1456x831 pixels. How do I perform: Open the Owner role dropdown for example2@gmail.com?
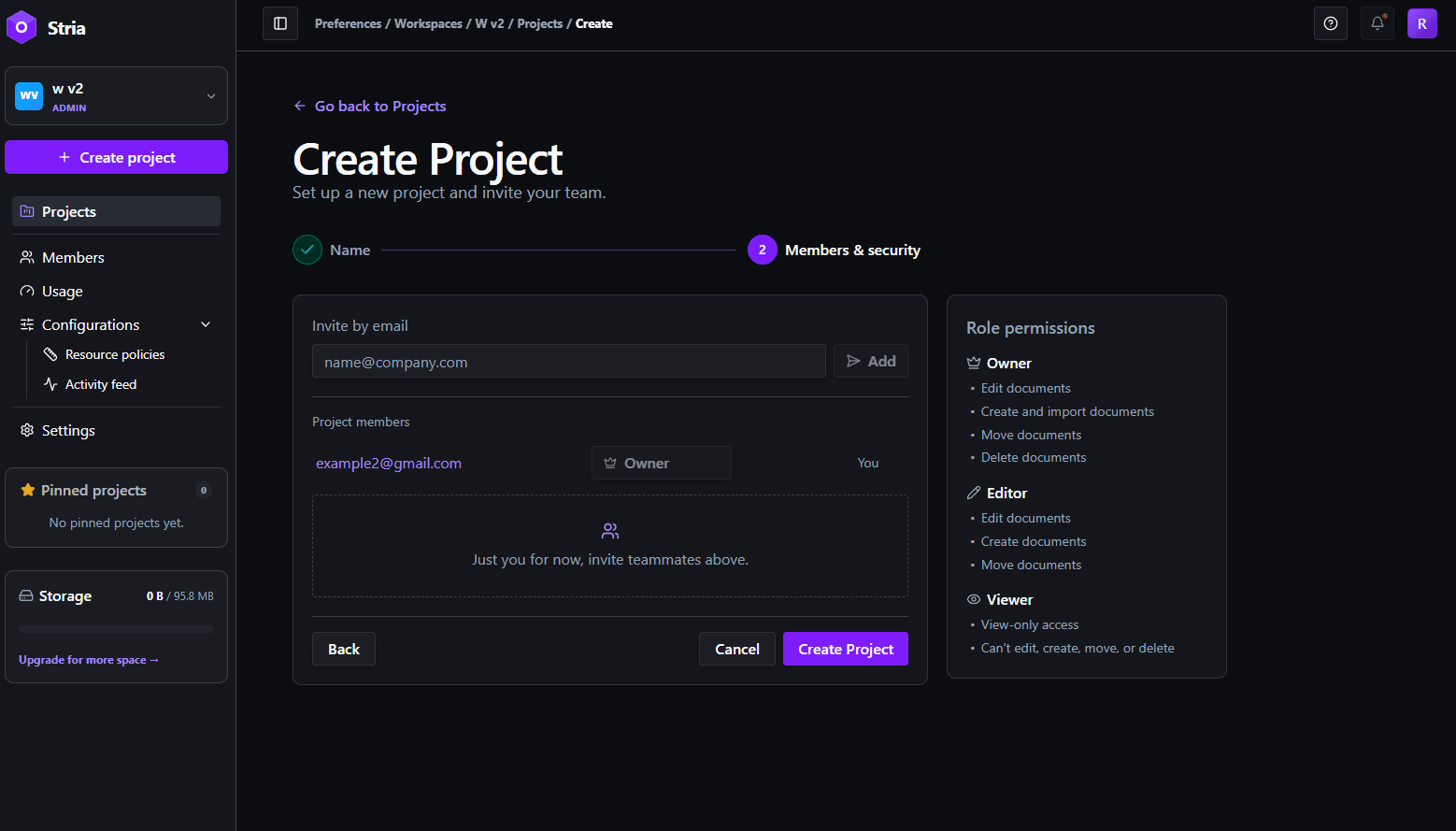(662, 463)
